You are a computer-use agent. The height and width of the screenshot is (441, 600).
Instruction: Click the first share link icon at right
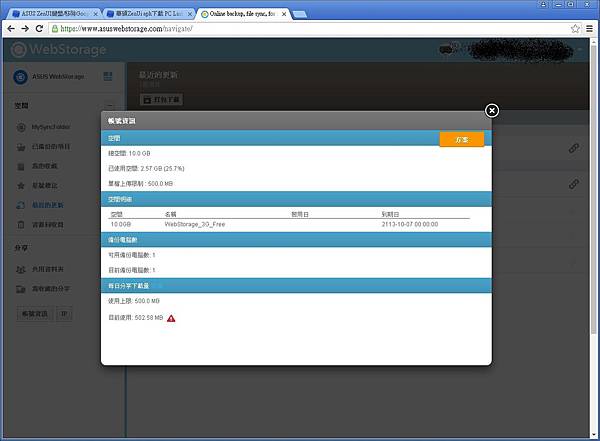(573, 148)
